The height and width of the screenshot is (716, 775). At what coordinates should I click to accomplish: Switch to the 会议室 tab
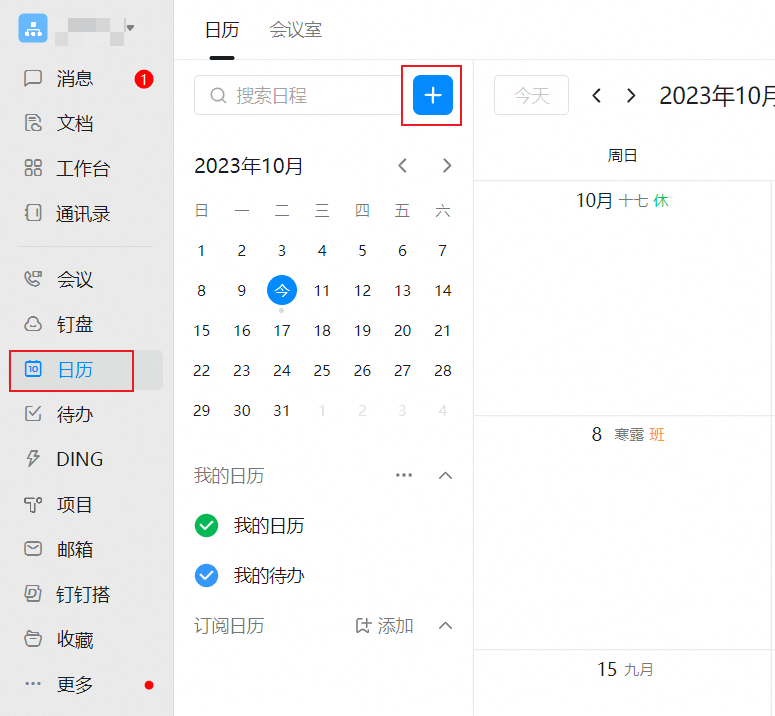295,30
